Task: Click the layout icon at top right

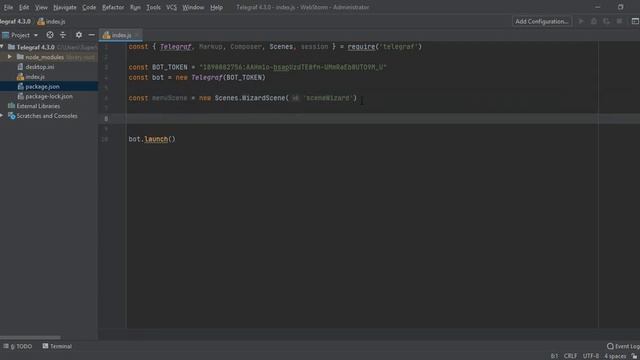Action: [635, 21]
